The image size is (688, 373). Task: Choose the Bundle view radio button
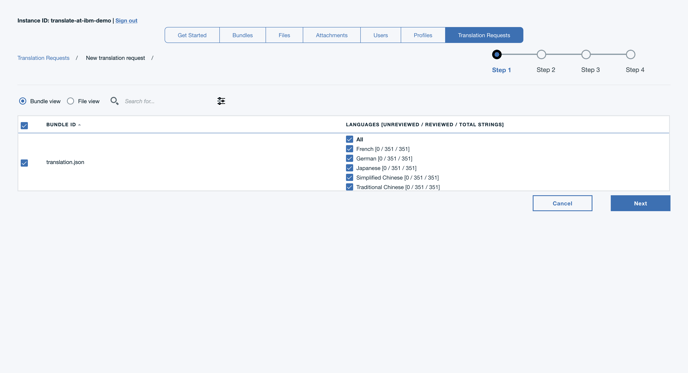pos(22,101)
